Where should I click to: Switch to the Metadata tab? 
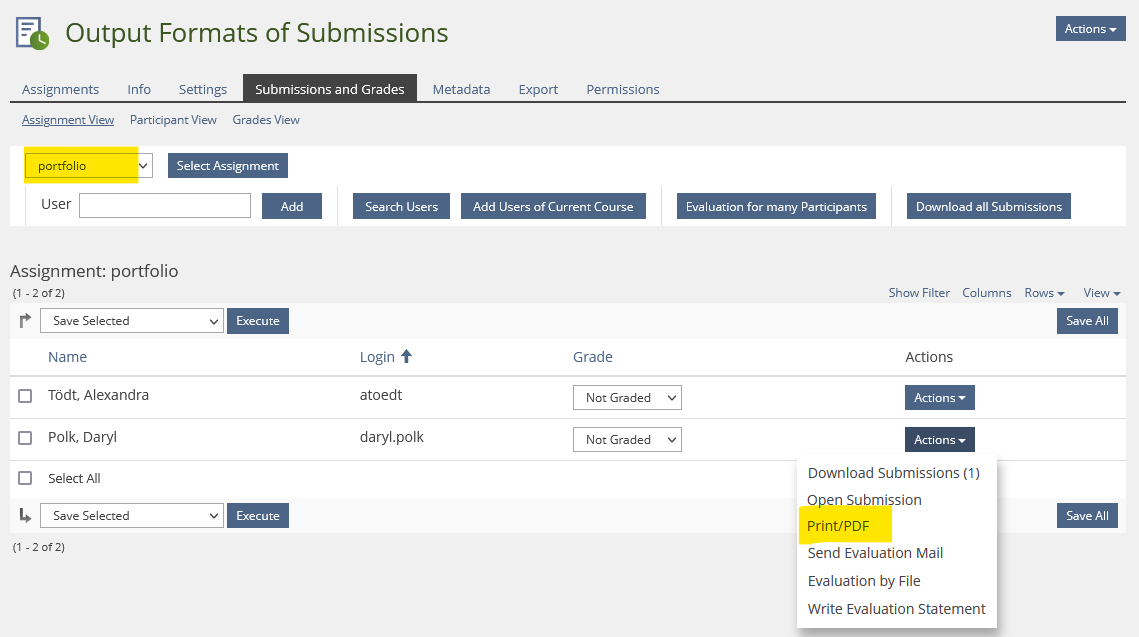click(461, 89)
